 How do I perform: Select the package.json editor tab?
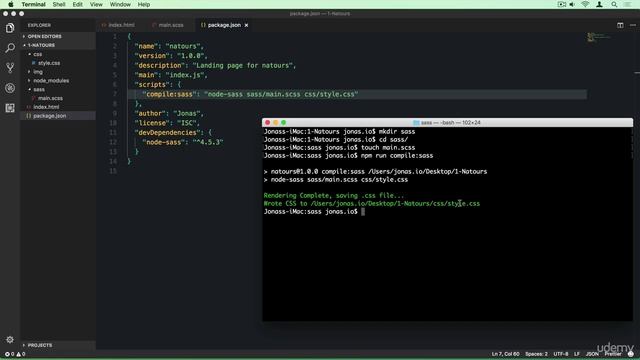tap(224, 25)
